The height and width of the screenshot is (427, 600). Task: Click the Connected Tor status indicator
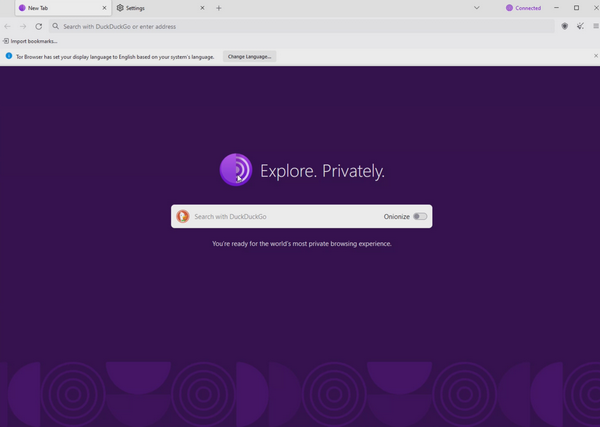coord(523,8)
